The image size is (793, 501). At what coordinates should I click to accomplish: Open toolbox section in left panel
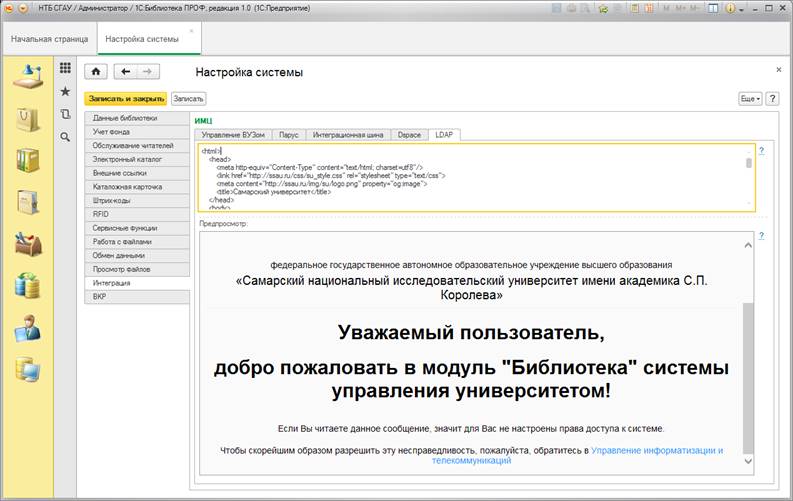(x=28, y=242)
